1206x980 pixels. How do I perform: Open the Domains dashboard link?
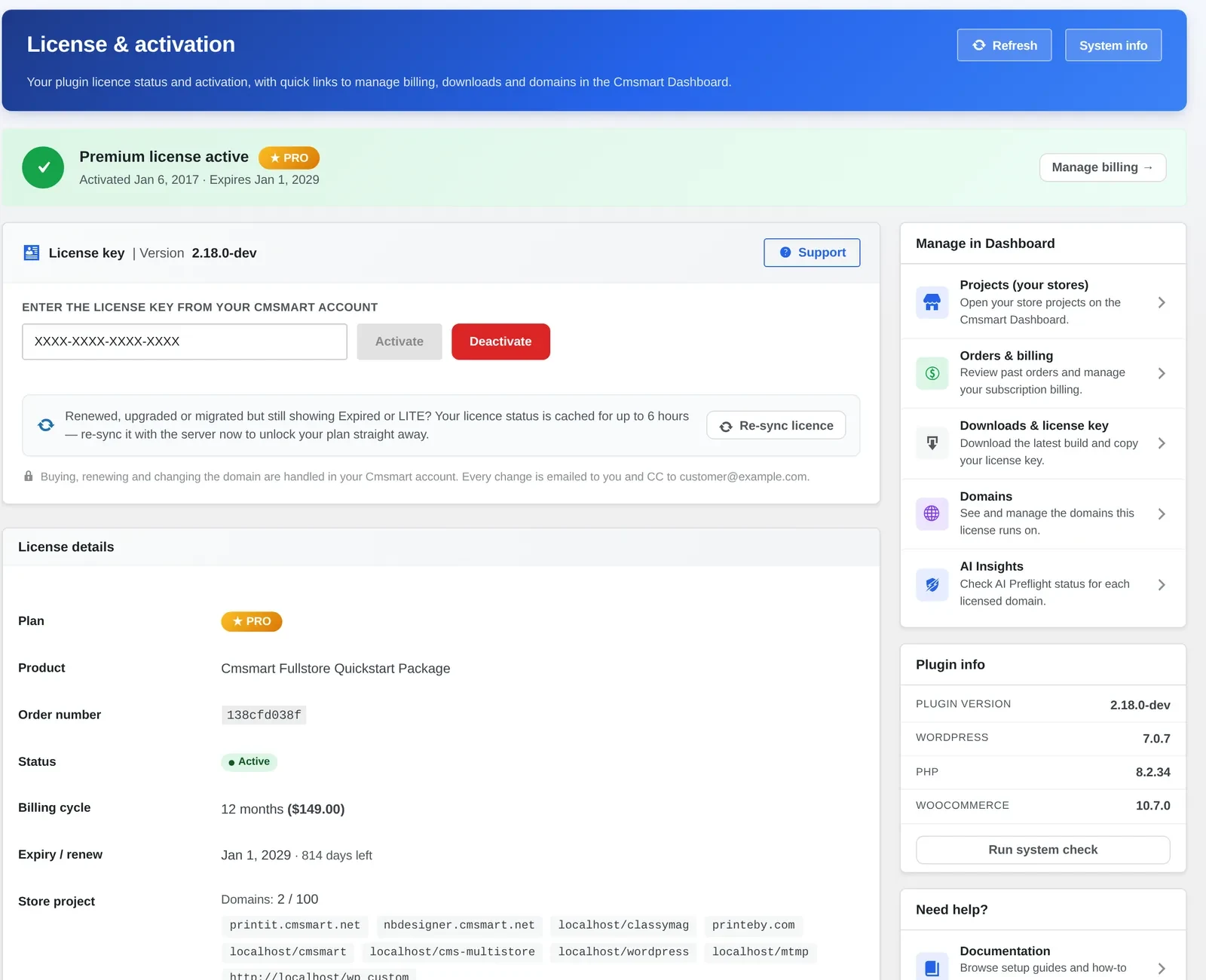pyautogui.click(x=1043, y=513)
